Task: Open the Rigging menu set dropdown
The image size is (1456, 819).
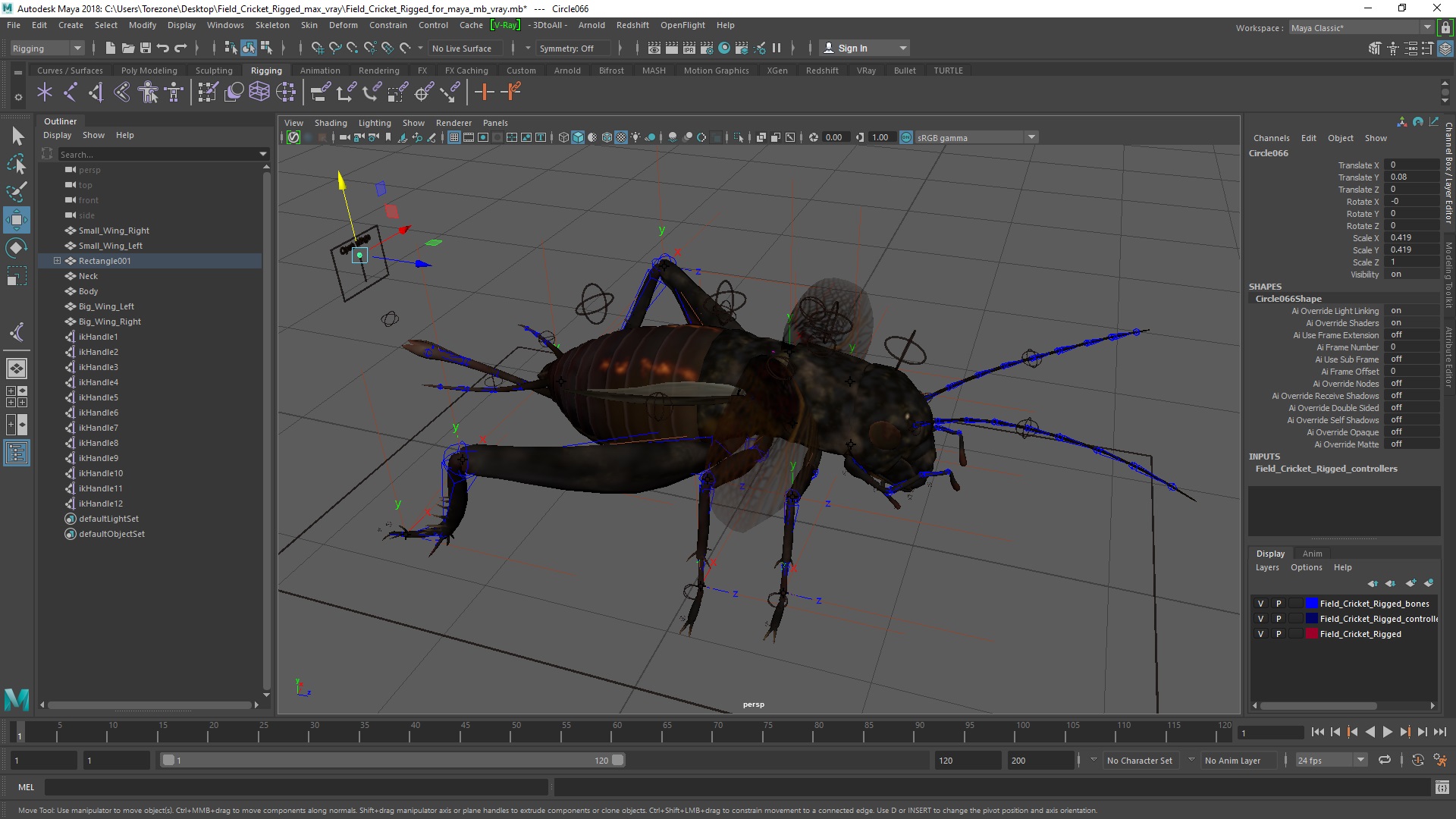Action: [47, 48]
